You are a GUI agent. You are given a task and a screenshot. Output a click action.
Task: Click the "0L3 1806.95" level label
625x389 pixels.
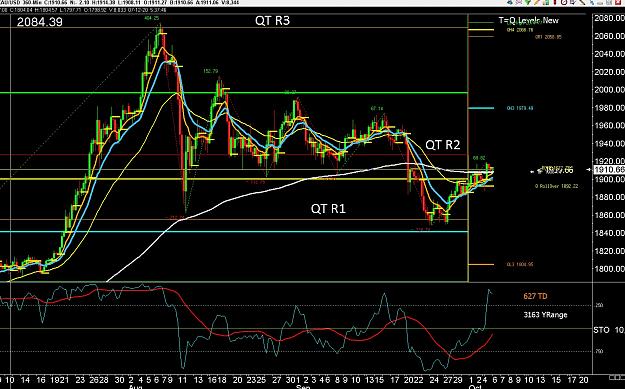pos(520,264)
